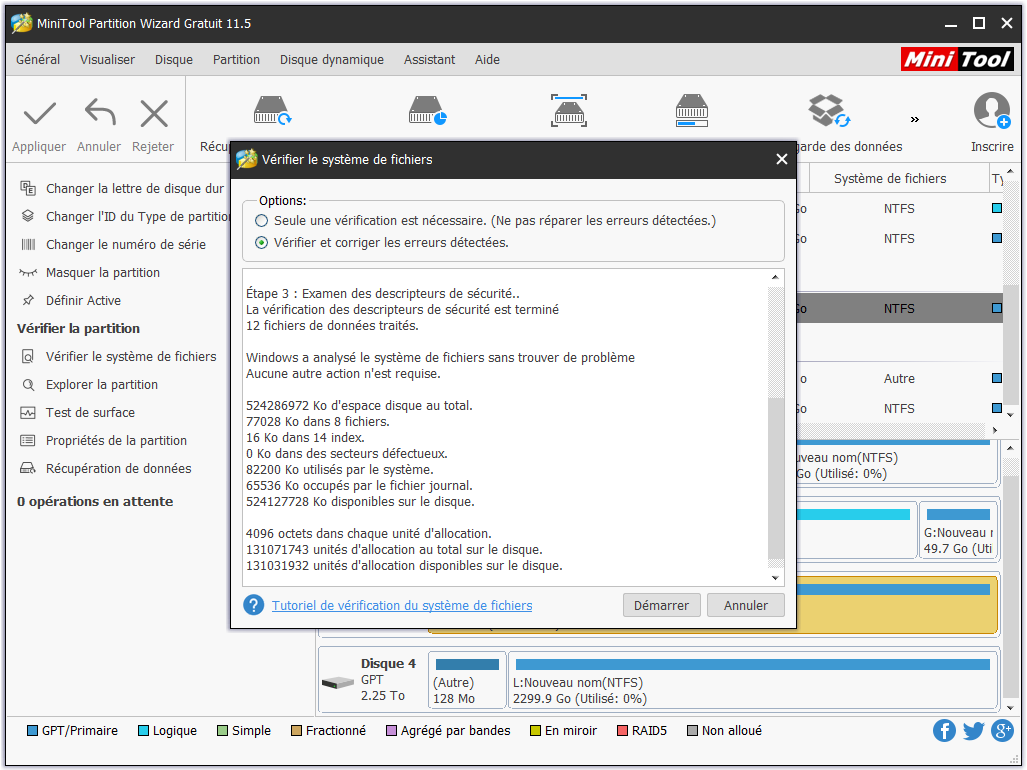
Task: Click the Test de surface icon
Action: 28,412
